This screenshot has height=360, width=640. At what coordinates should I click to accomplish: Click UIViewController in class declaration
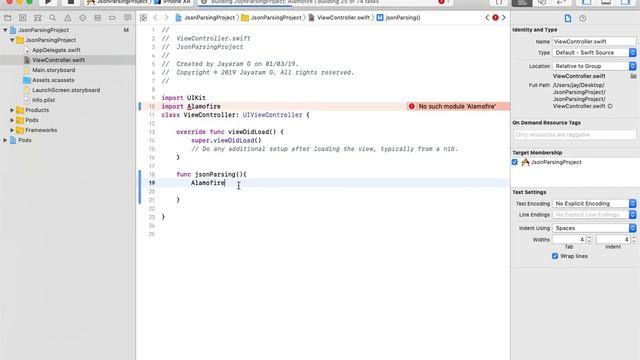click(x=272, y=115)
